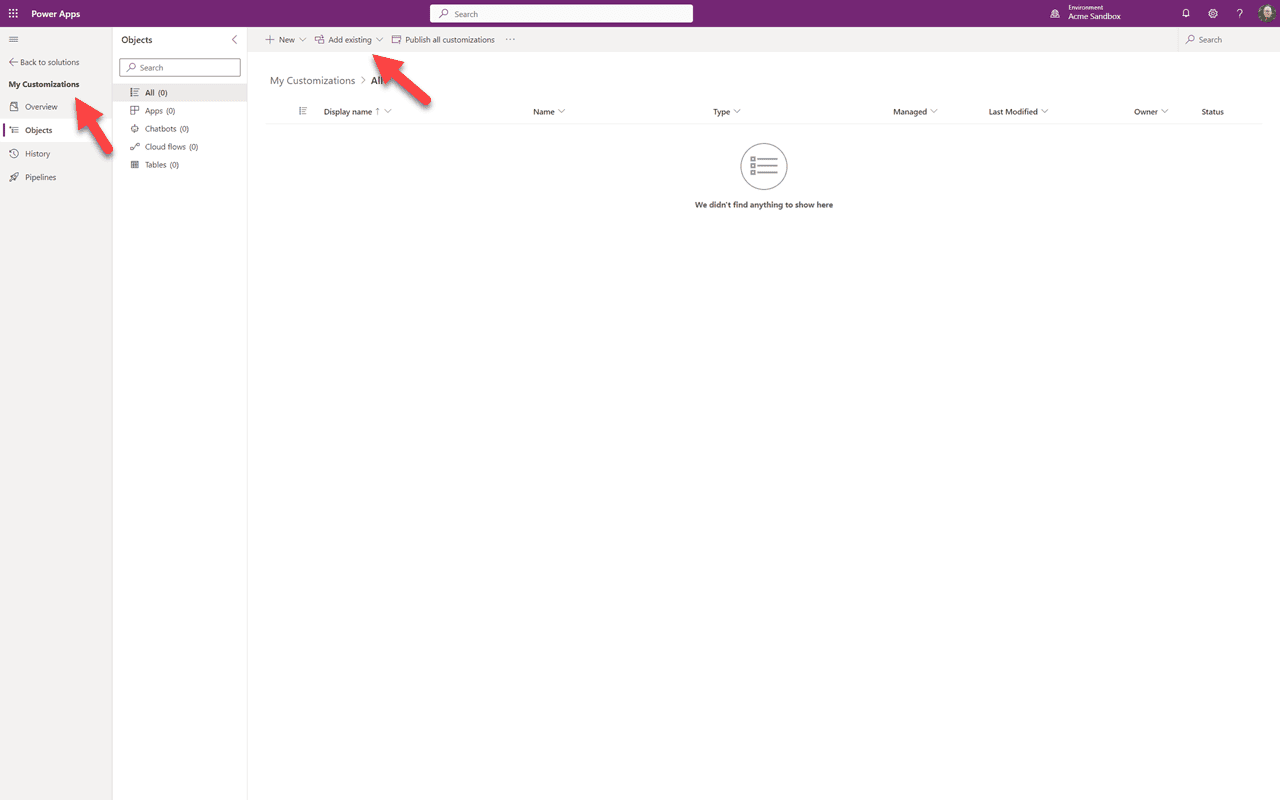Collapse the Objects panel chevron
This screenshot has height=800, width=1280.
tap(235, 40)
